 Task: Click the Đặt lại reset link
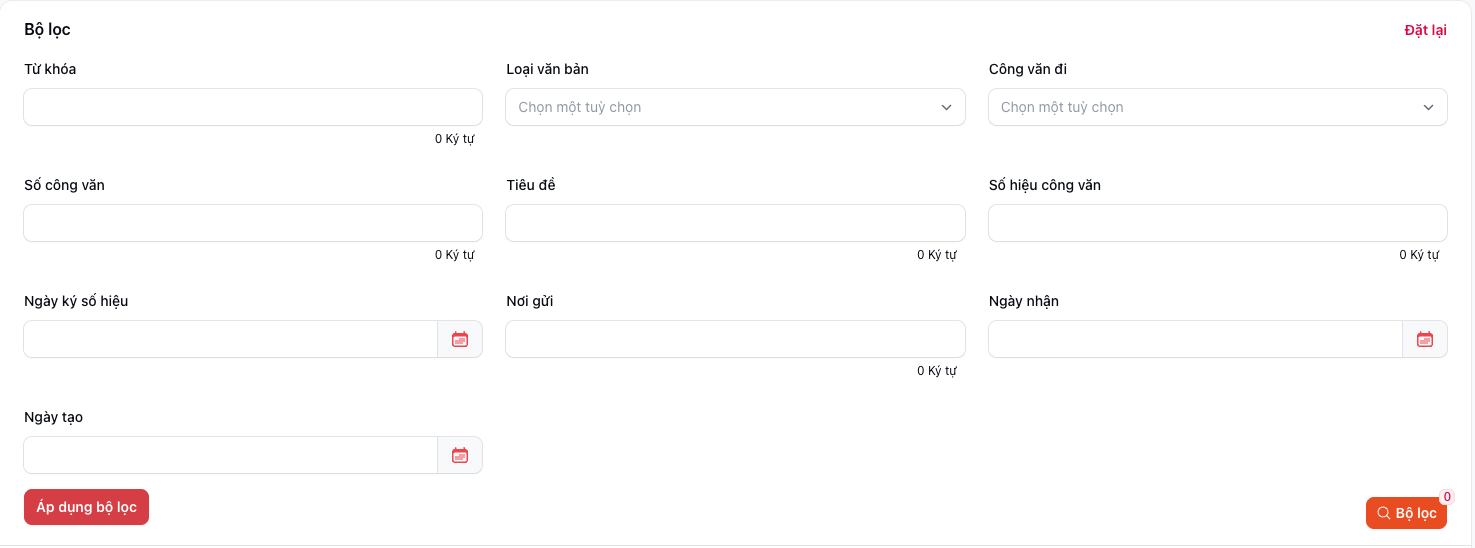1425,30
